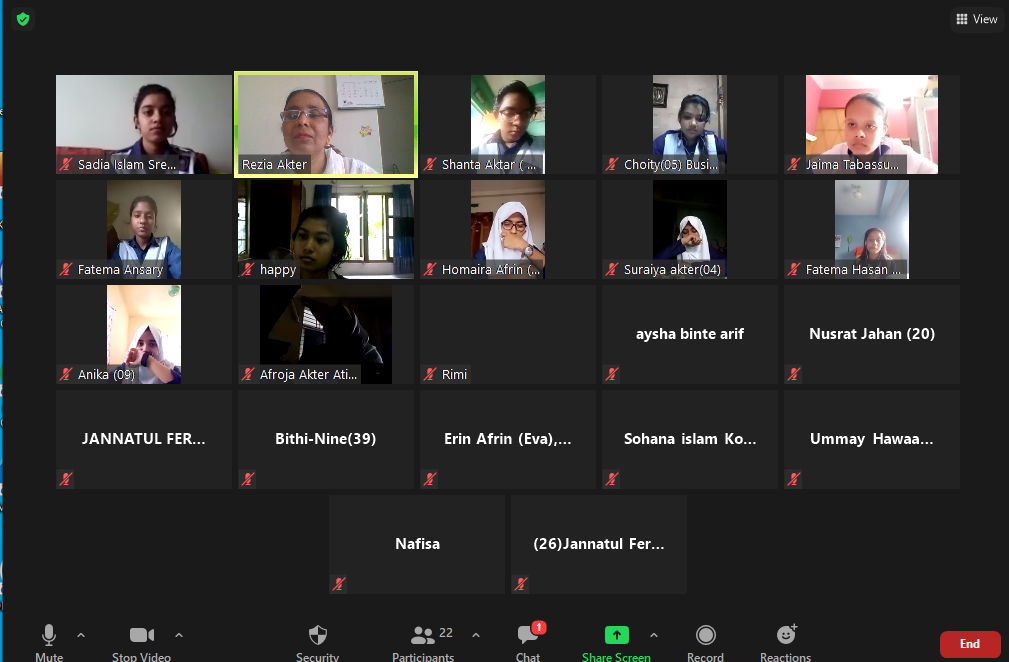This screenshot has width=1009, height=662.
Task: Click Ummay Hawaa... name tile
Action: coord(872,439)
